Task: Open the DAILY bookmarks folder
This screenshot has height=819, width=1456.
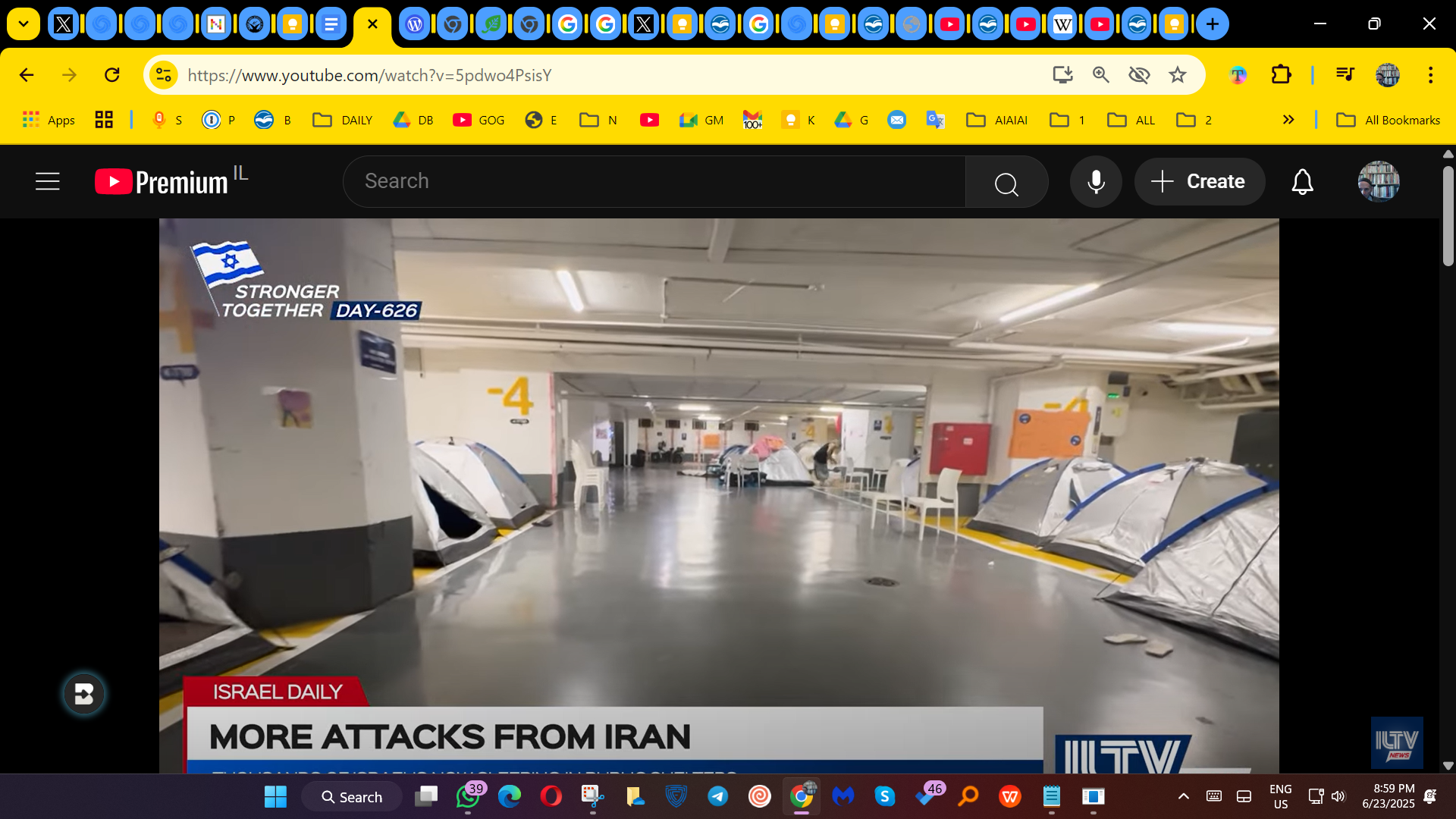Action: point(343,120)
